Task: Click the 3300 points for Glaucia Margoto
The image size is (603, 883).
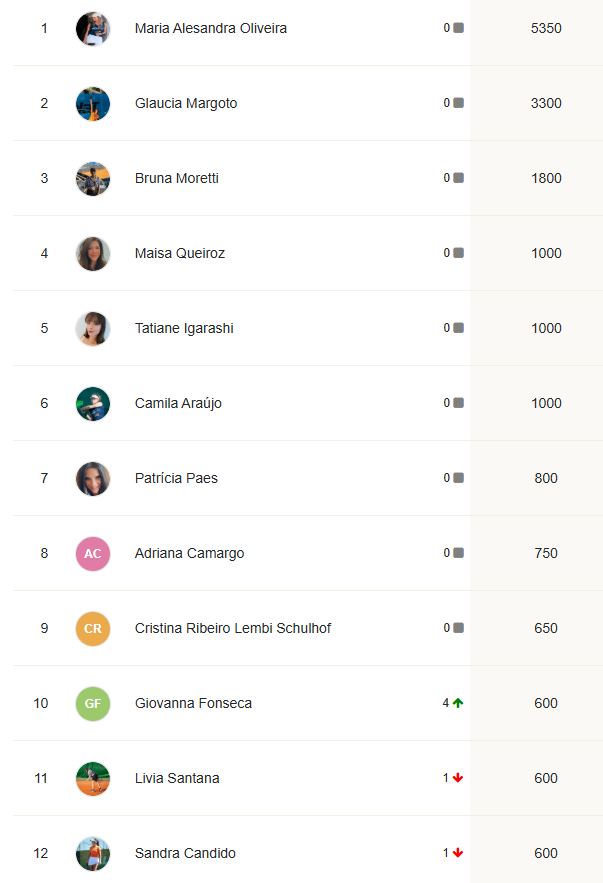Action: point(546,103)
